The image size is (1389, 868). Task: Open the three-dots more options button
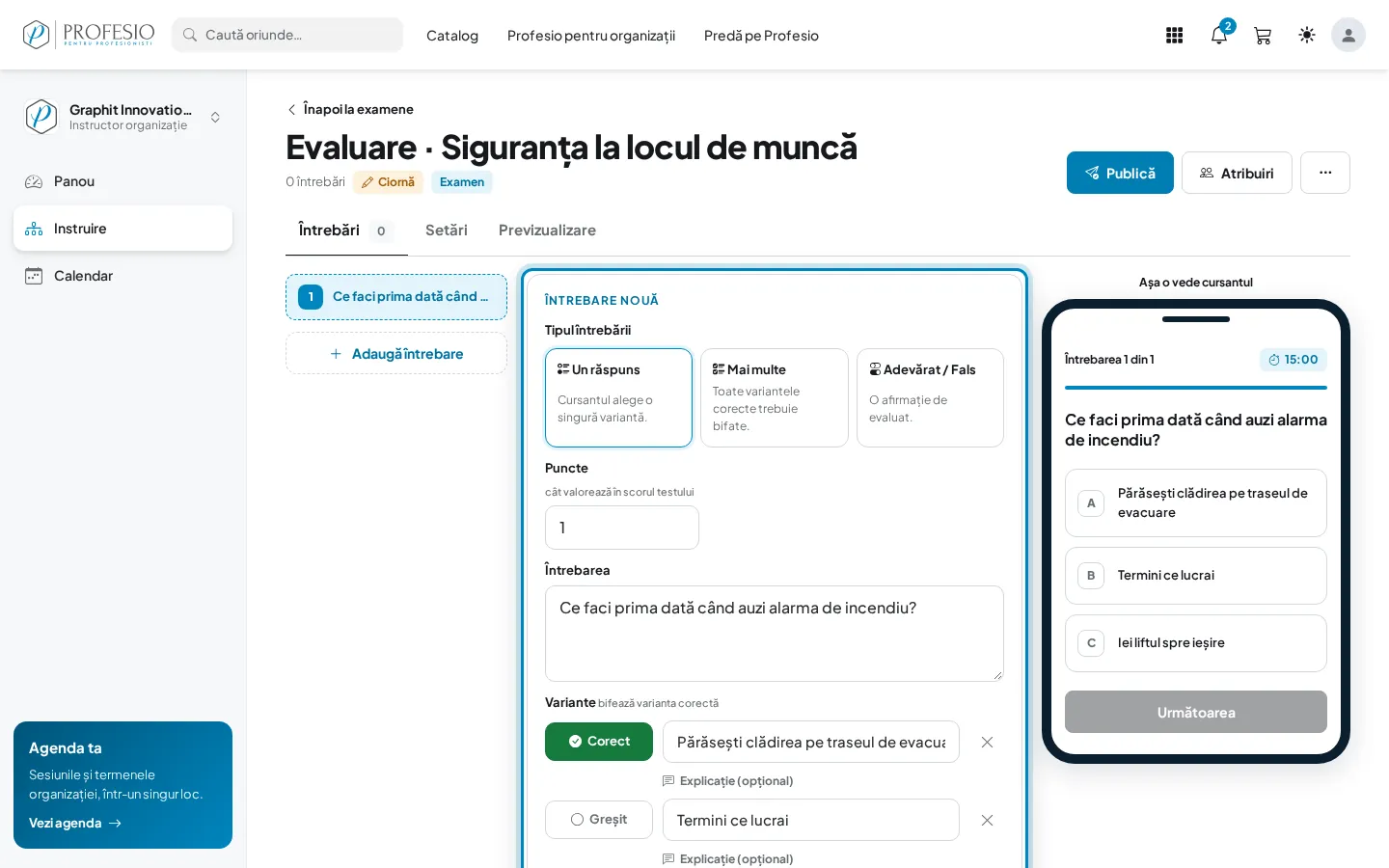pyautogui.click(x=1325, y=173)
